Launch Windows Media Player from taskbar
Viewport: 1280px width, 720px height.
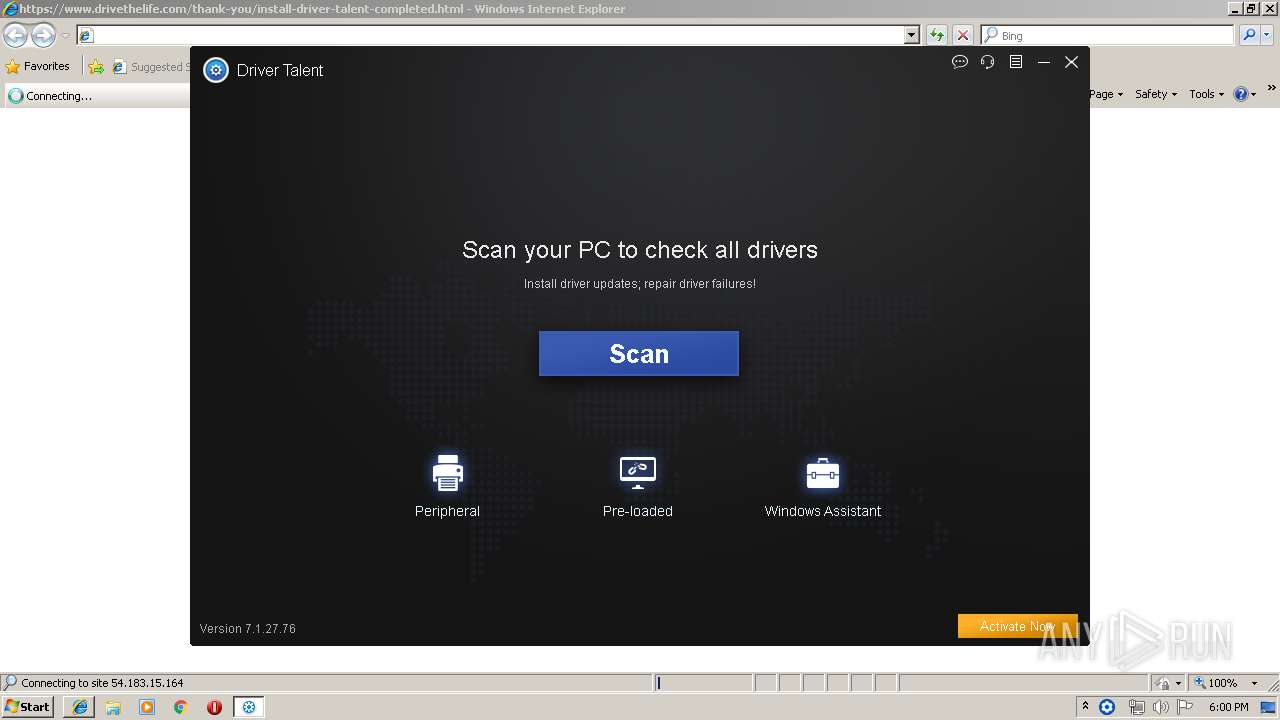147,707
